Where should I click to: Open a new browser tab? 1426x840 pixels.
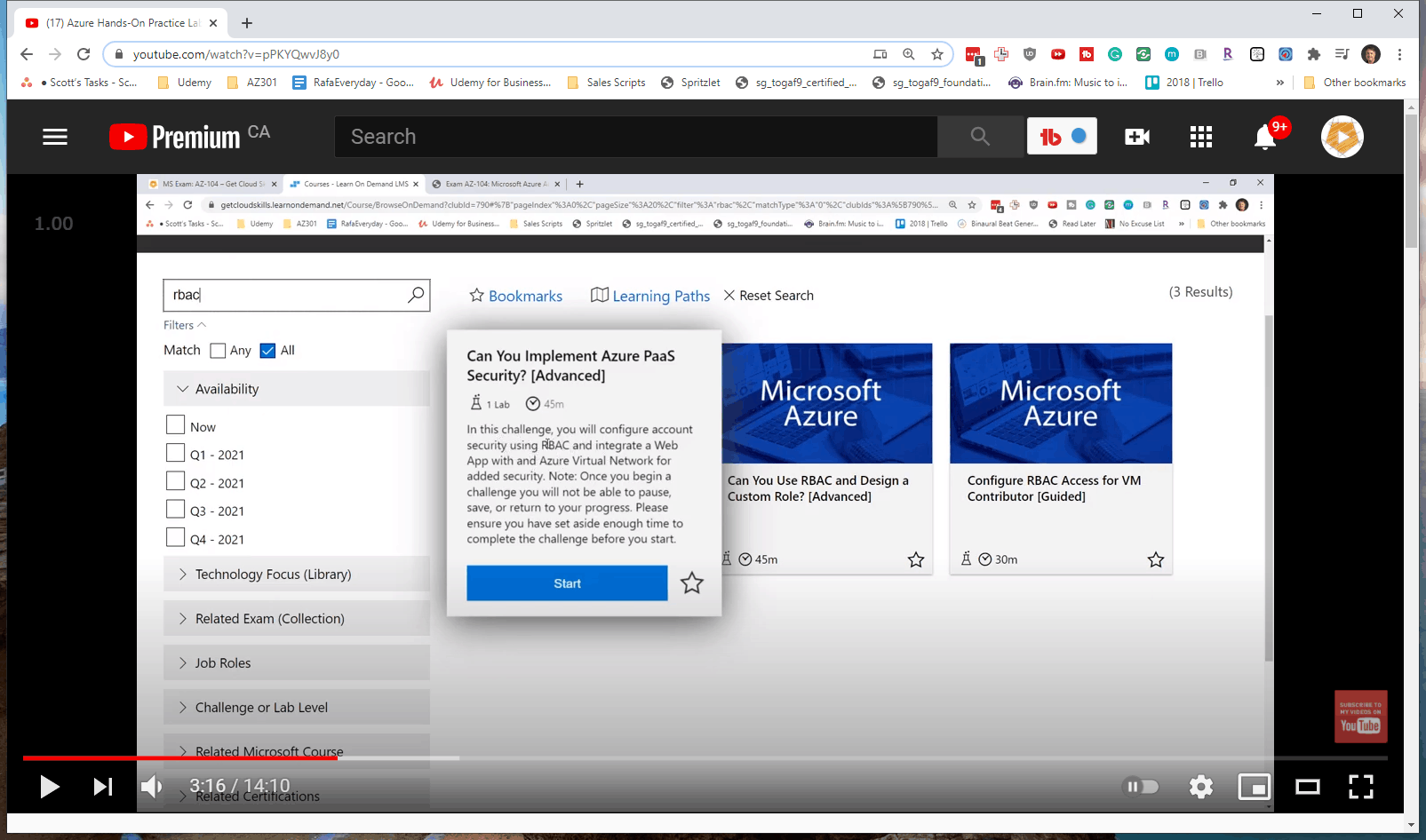(247, 23)
